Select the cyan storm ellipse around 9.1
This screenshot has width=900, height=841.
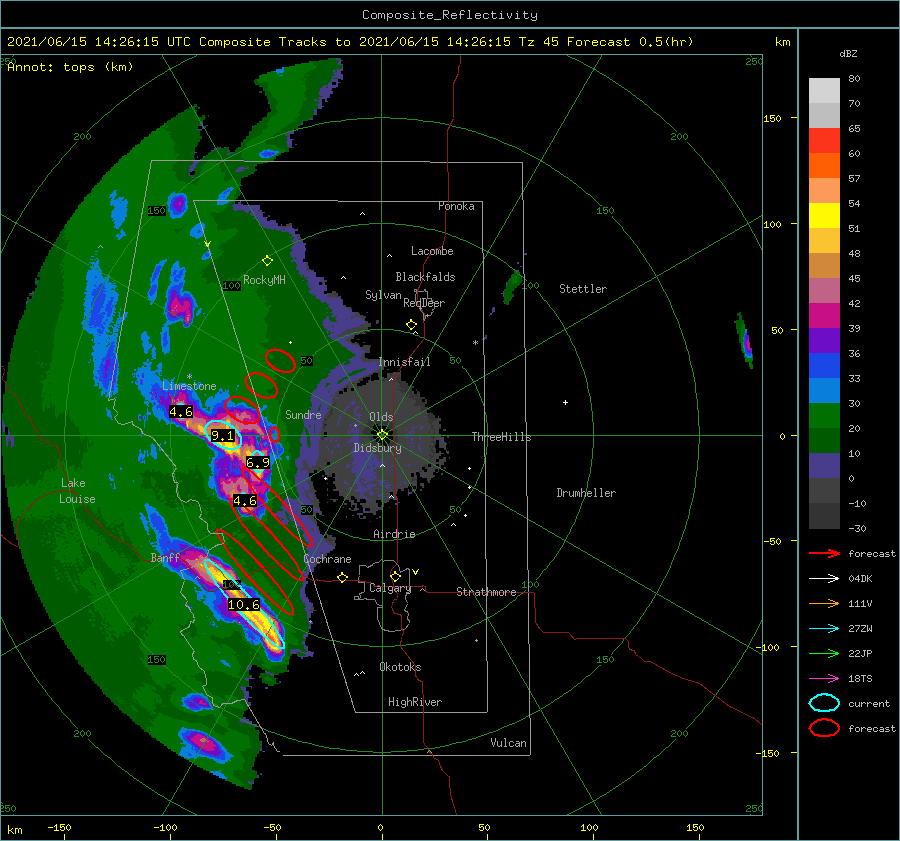pyautogui.click(x=223, y=434)
